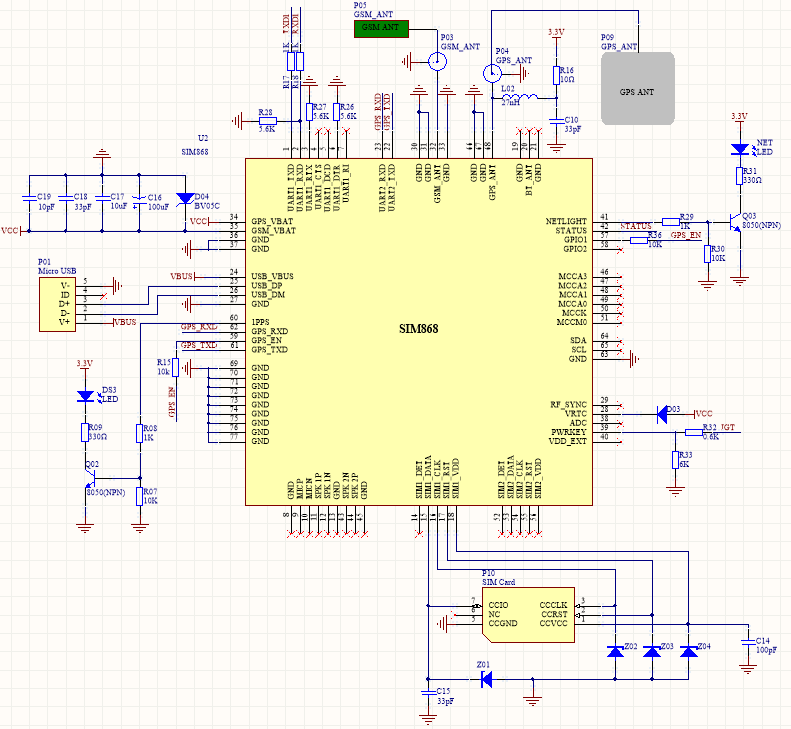
Task: Click the STATUS net label on pin 42
Action: click(x=636, y=227)
